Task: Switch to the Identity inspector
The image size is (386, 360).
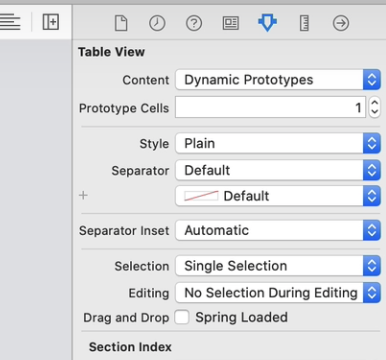Action: (x=231, y=23)
